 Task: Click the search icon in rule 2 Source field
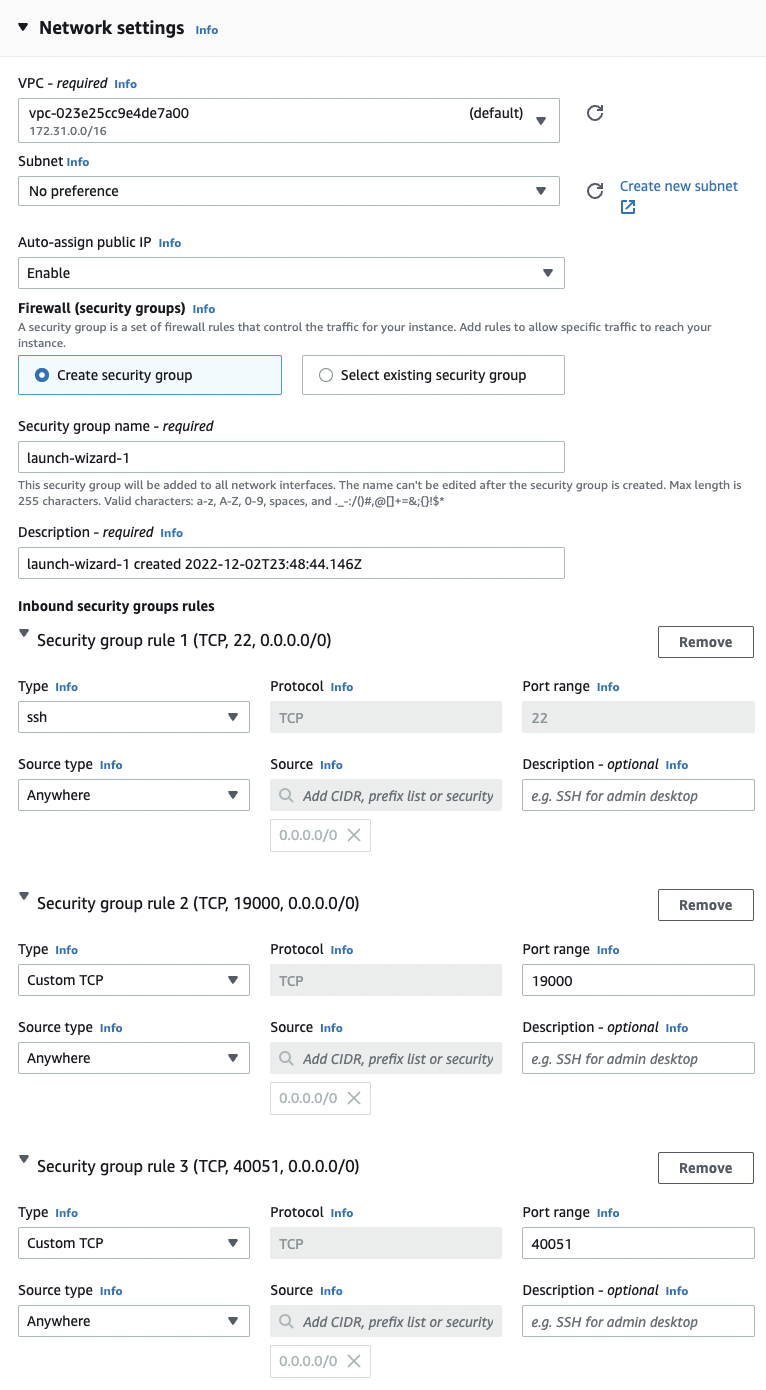pyautogui.click(x=286, y=1059)
